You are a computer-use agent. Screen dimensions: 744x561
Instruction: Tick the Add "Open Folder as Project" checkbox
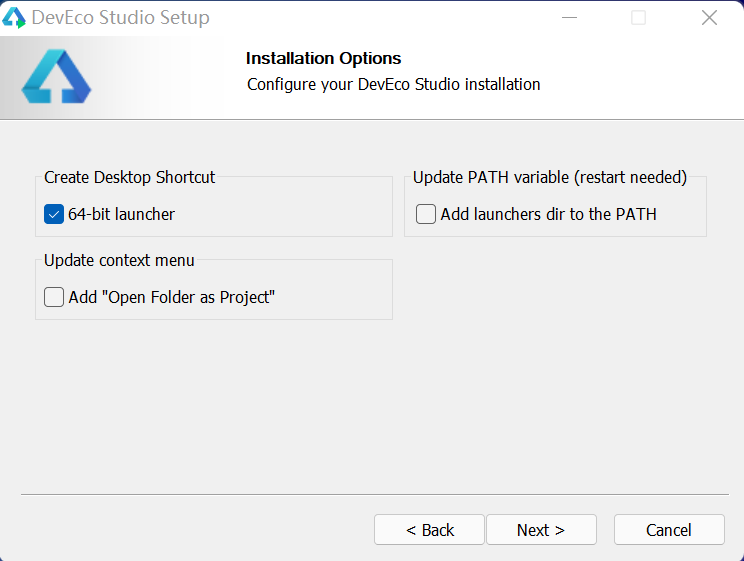pos(54,297)
